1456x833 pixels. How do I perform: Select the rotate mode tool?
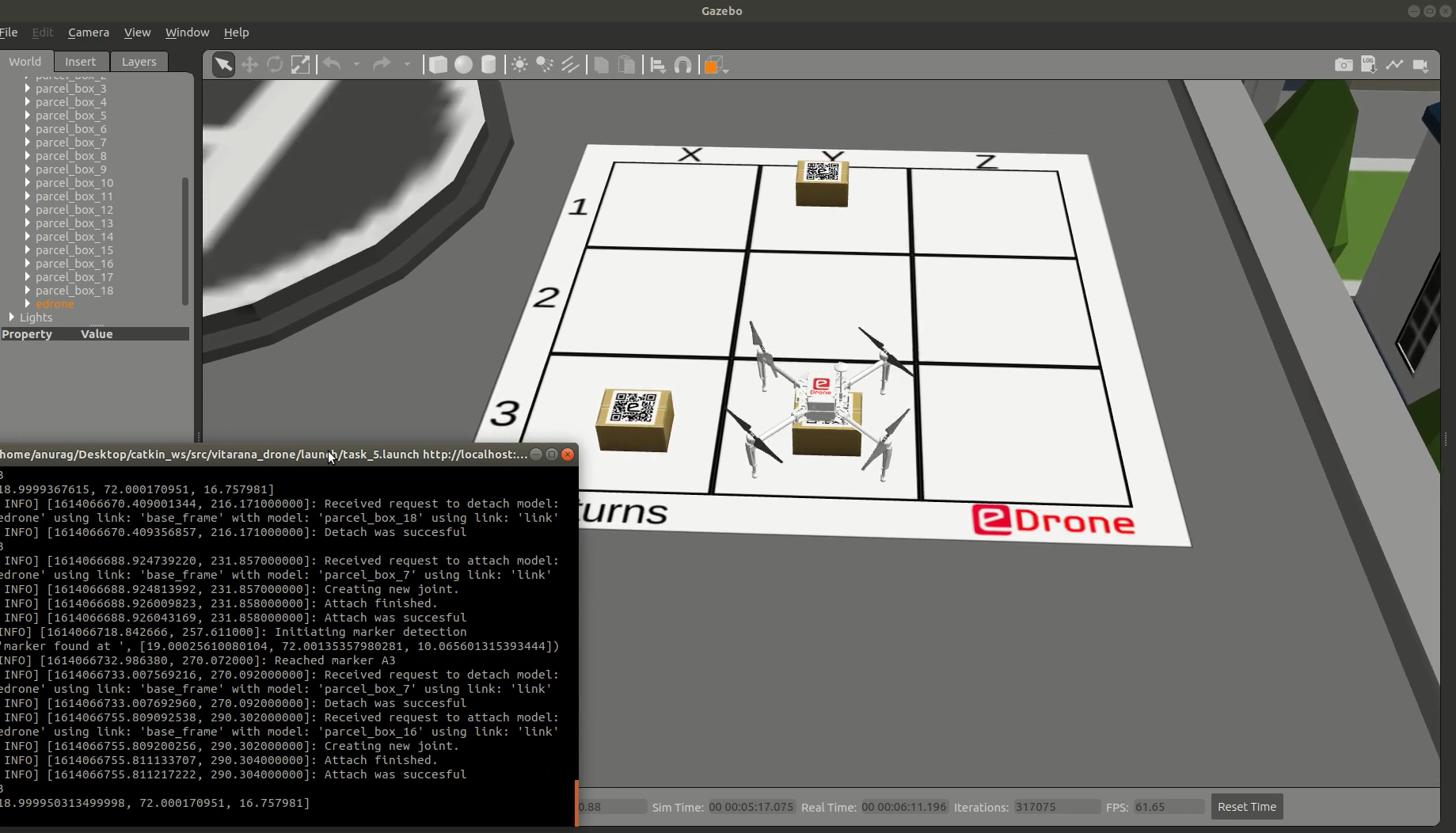click(x=275, y=65)
